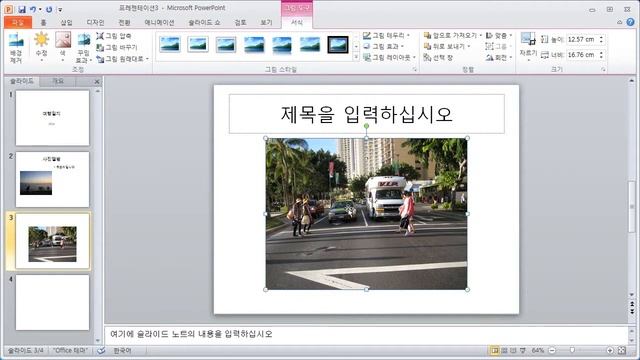The width and height of the screenshot is (640, 360).
Task: Open 맞춤 (Align) options
Action: 499,36
